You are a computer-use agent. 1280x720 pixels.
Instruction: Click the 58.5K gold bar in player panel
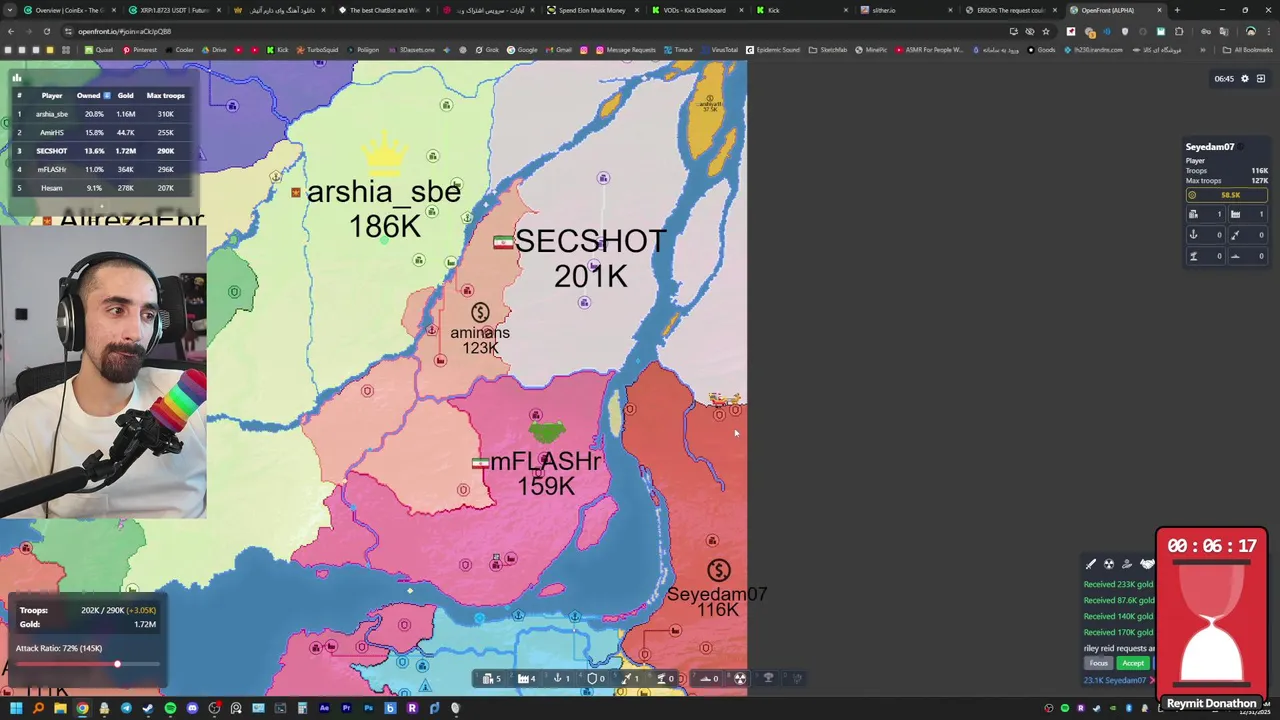click(1227, 195)
